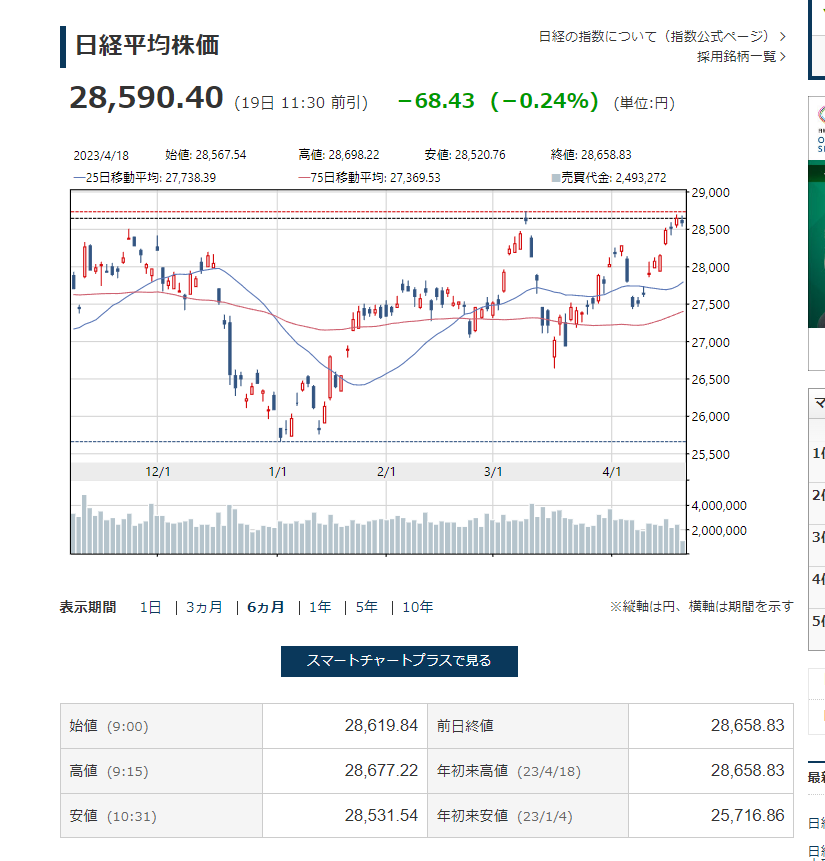The image size is (825, 861).
Task: Click the 25,500 price axis label
Action: coord(711,455)
